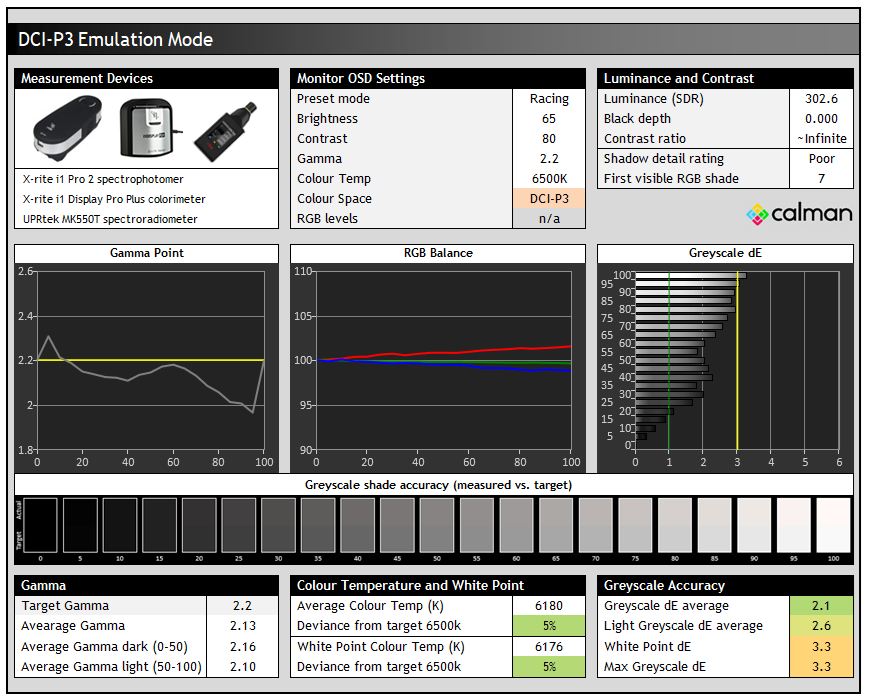Click the Gamma Point chart
Screen dimensions: 872x694
pos(149,360)
